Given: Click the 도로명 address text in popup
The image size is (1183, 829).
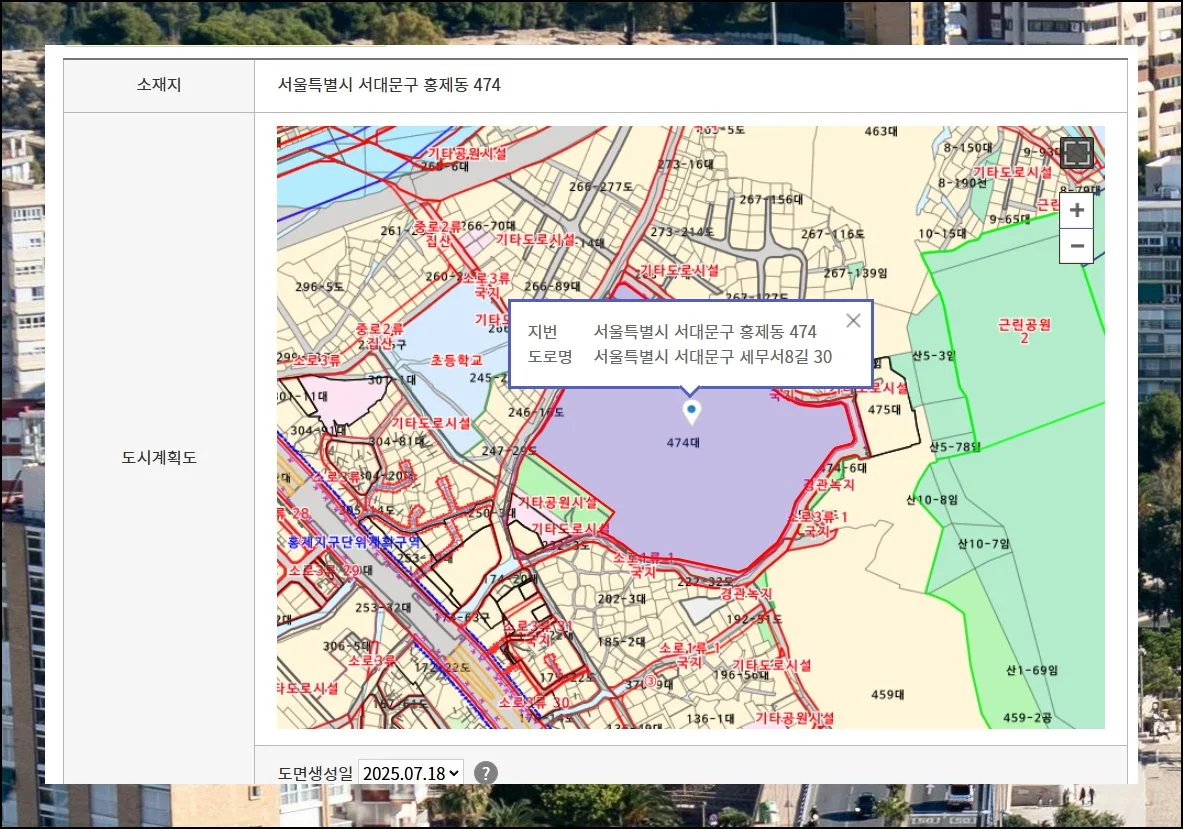Looking at the screenshot, I should click(712, 356).
